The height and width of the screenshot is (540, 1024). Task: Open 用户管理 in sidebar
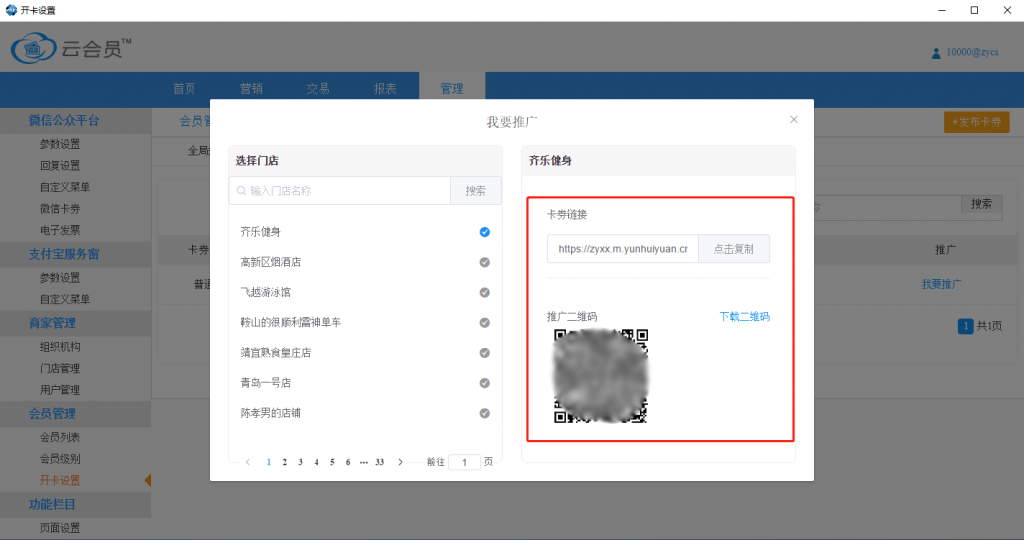click(60, 390)
